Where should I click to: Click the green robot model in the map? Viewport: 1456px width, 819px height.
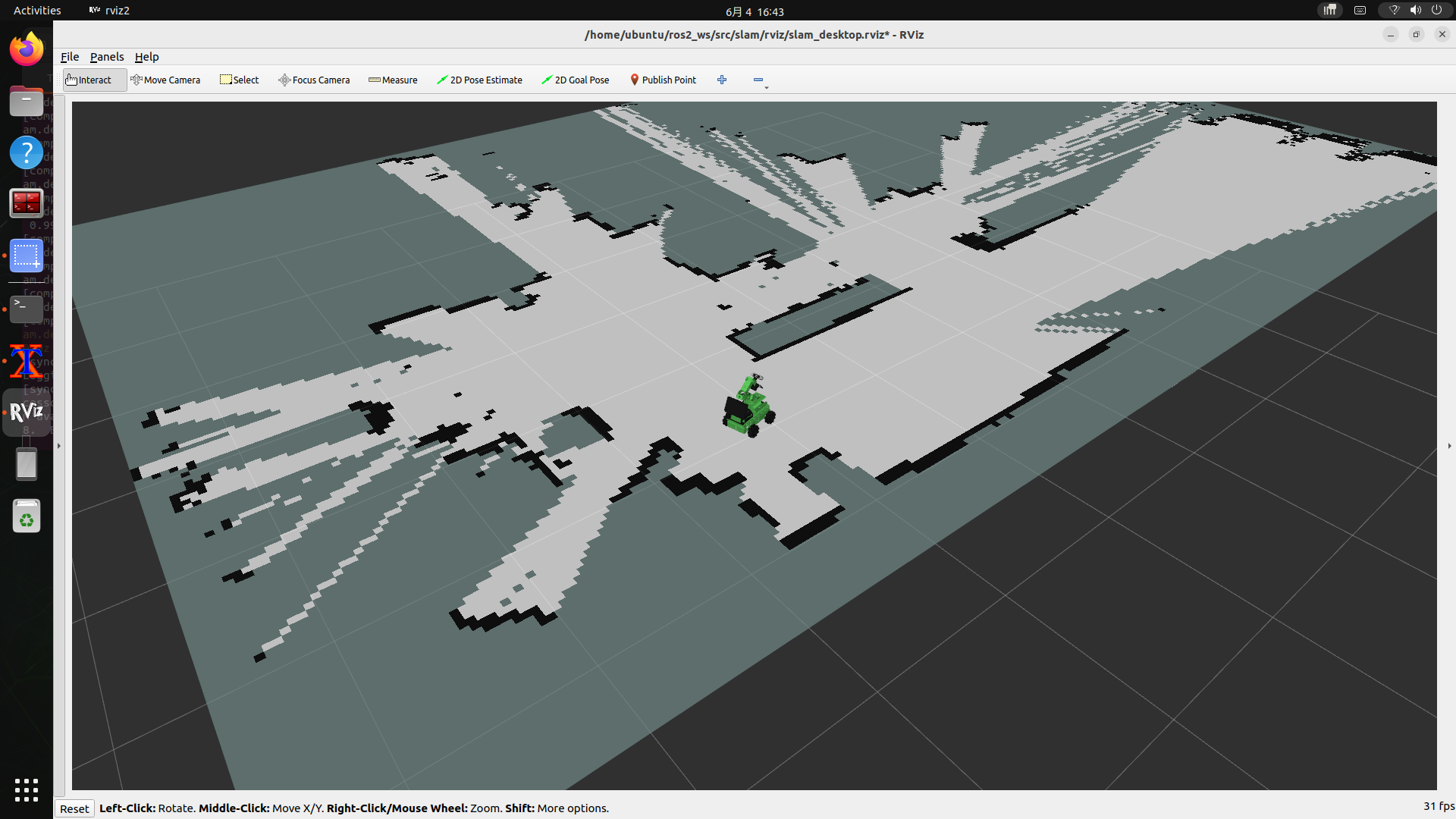click(x=748, y=406)
